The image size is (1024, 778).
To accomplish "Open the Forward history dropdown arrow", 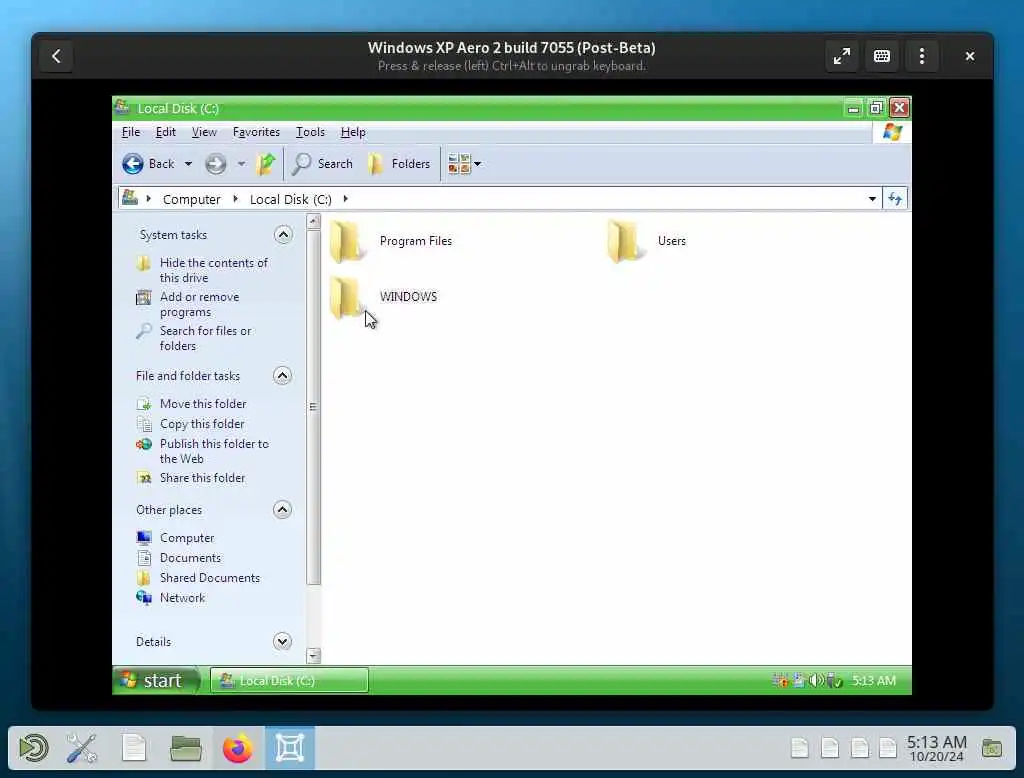I will point(242,164).
